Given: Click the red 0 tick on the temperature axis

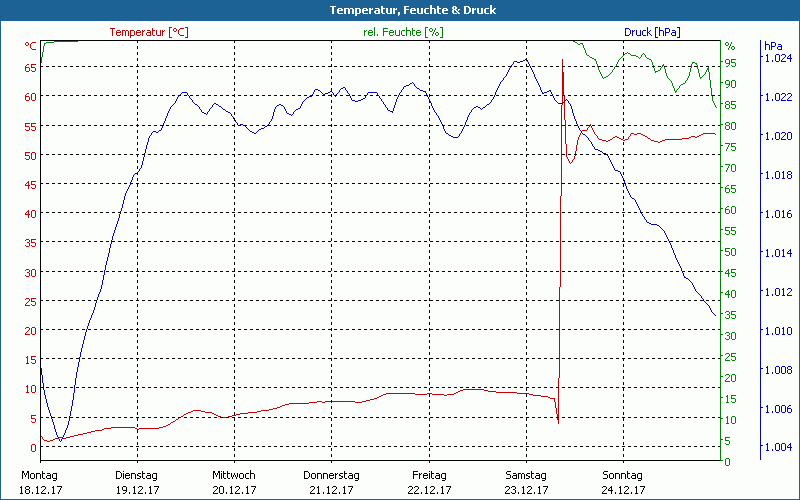Looking at the screenshot, I should (x=33, y=447).
